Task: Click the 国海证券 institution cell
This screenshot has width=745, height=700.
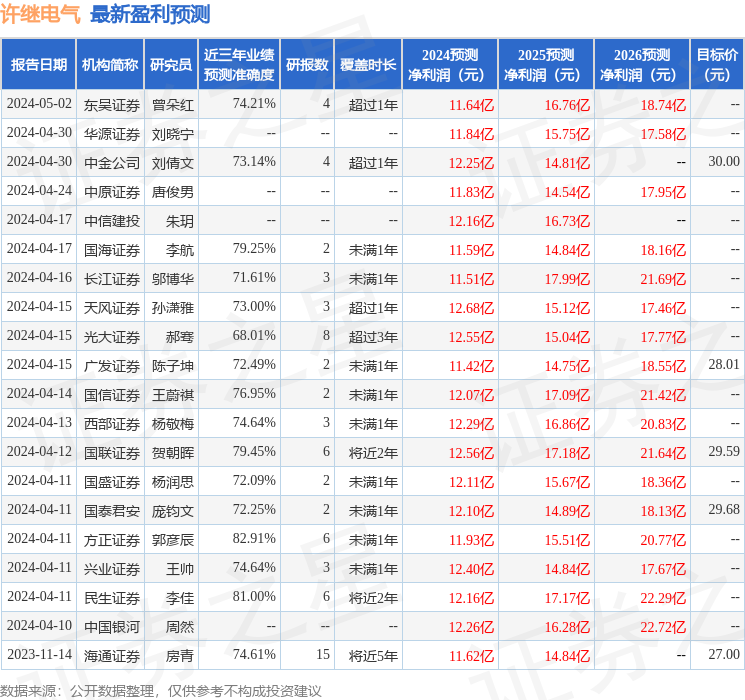Action: (x=112, y=250)
